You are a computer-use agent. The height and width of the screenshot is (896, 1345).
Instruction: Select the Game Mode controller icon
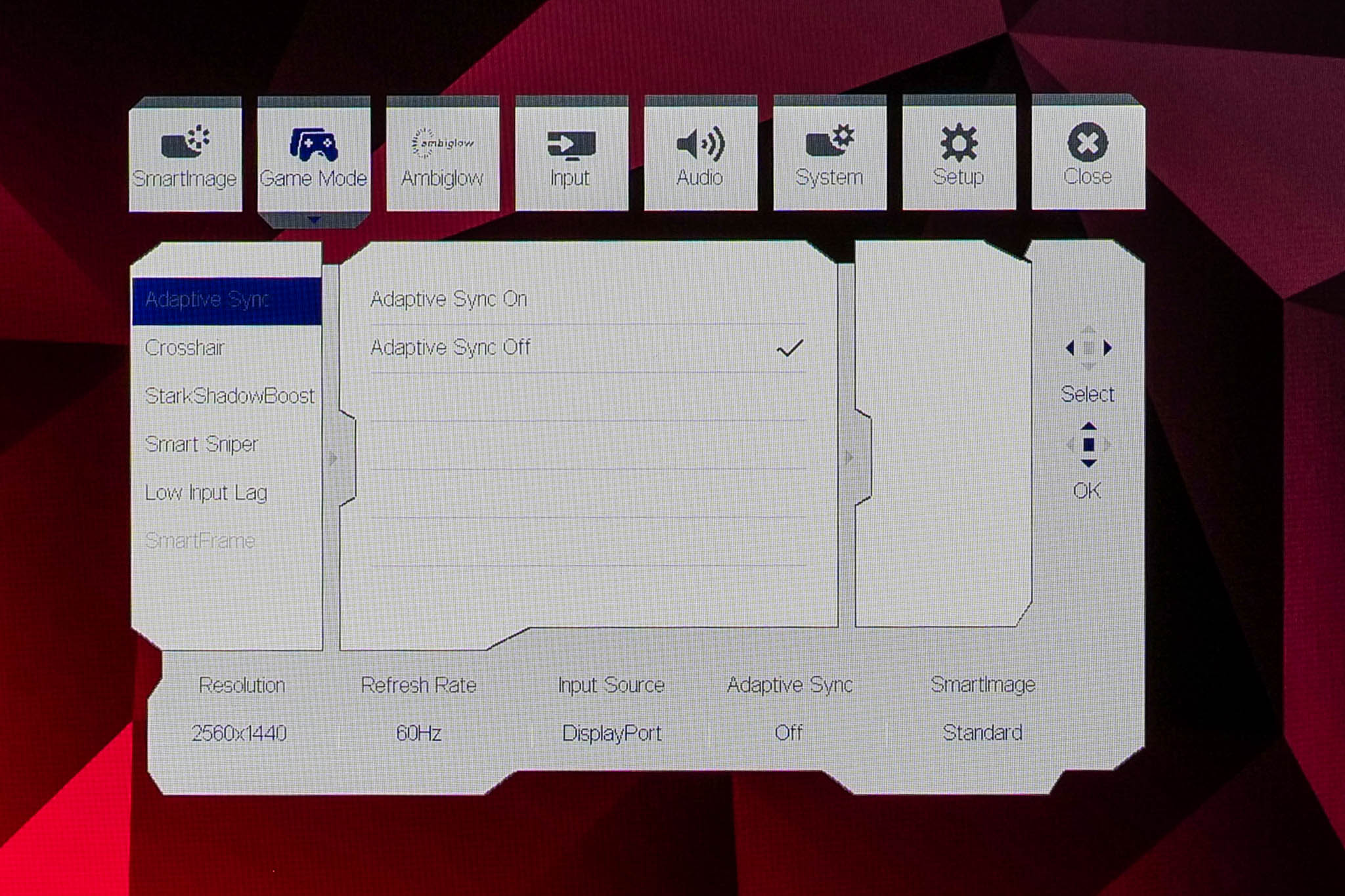pos(313,144)
